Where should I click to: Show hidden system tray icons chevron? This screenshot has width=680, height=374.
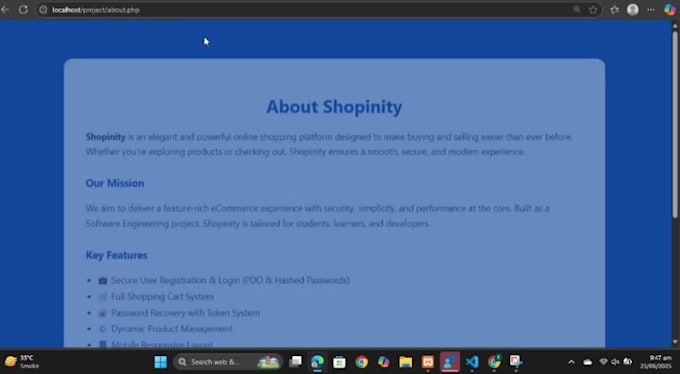point(572,362)
